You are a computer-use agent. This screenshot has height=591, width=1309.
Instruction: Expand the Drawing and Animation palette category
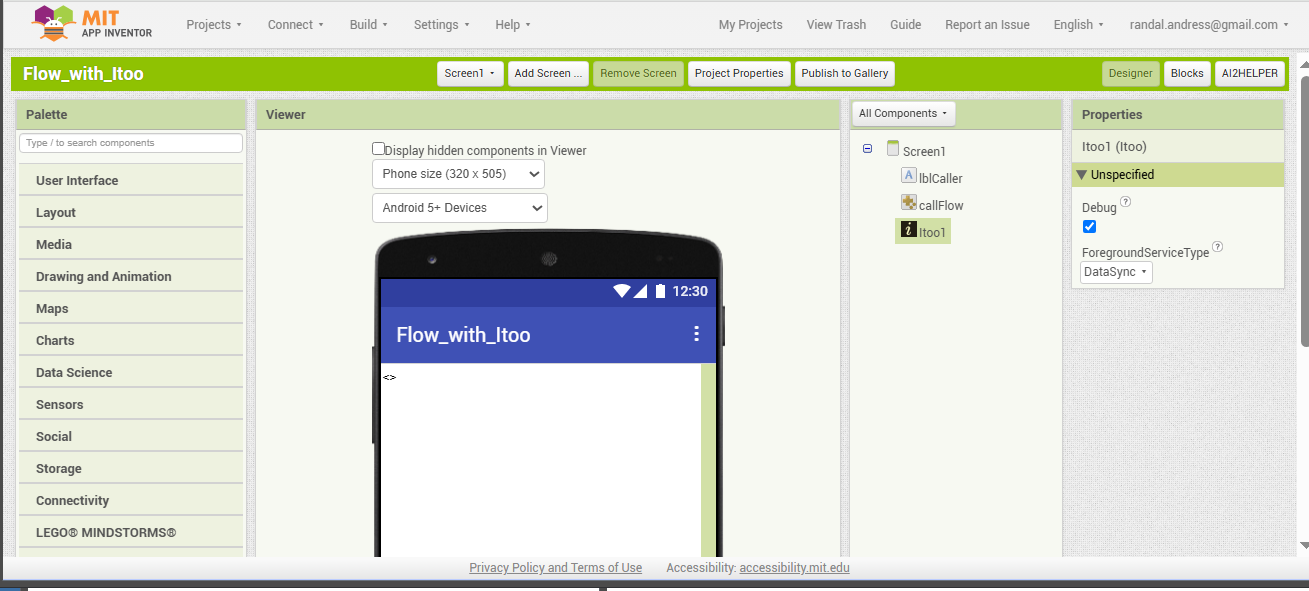point(131,277)
